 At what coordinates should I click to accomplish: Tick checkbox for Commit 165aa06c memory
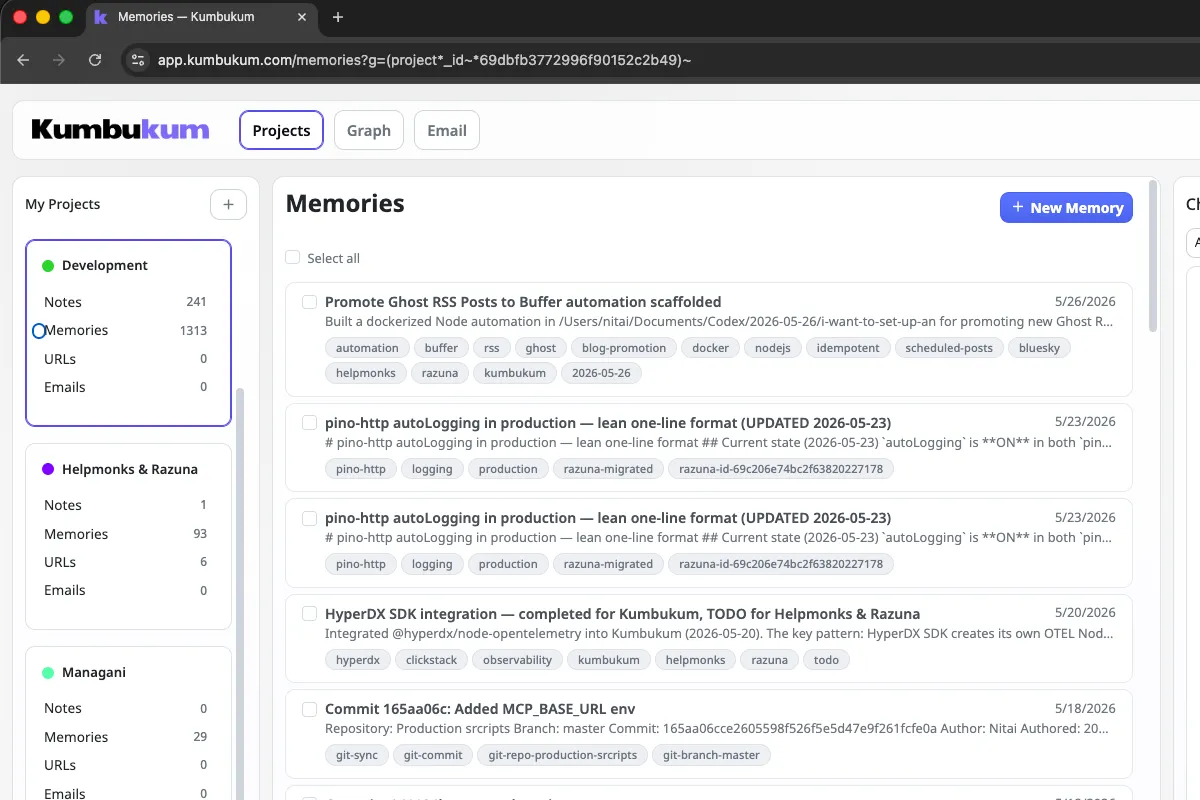click(x=309, y=709)
